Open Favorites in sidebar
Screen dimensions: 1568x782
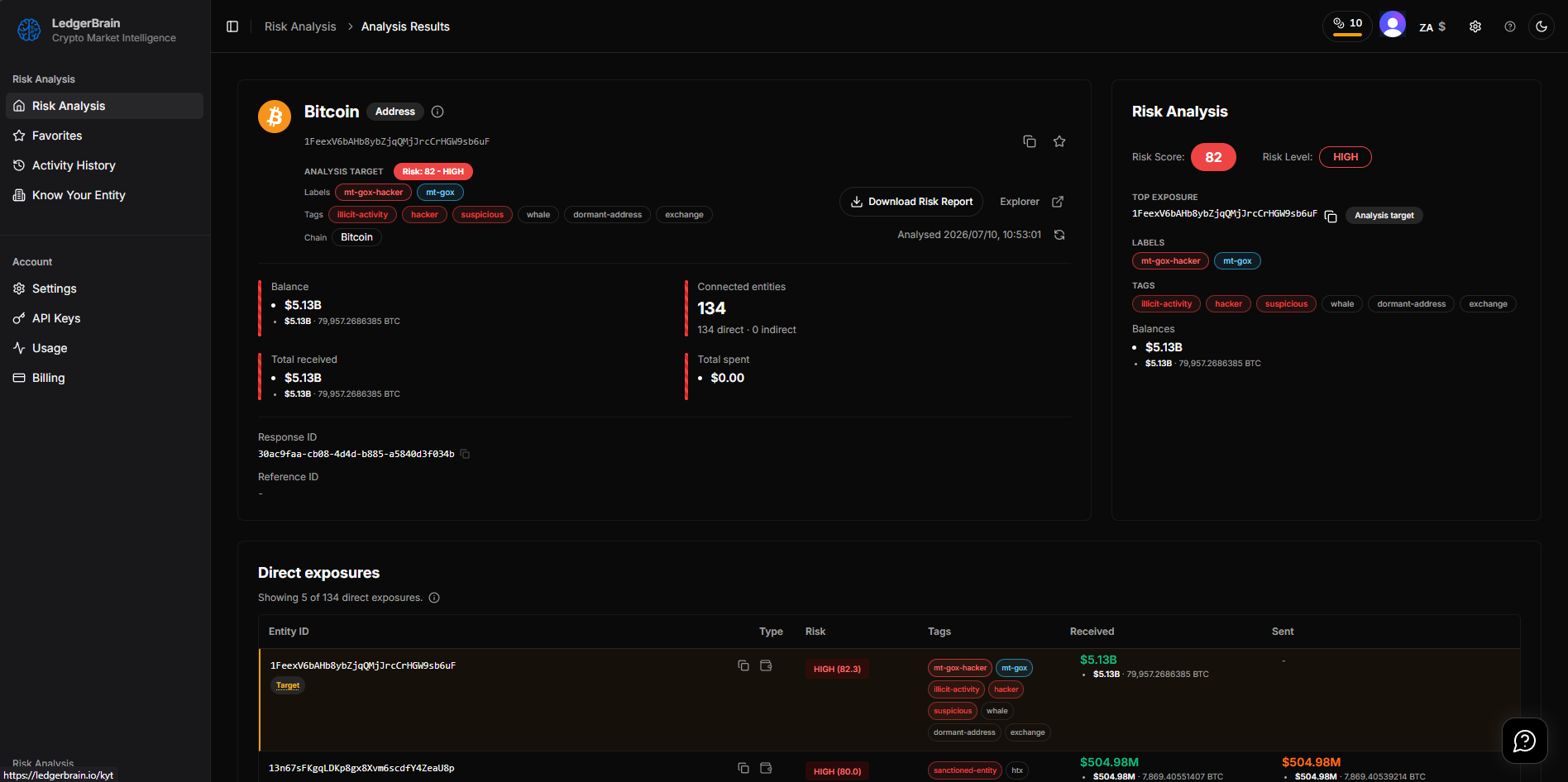pyautogui.click(x=104, y=136)
